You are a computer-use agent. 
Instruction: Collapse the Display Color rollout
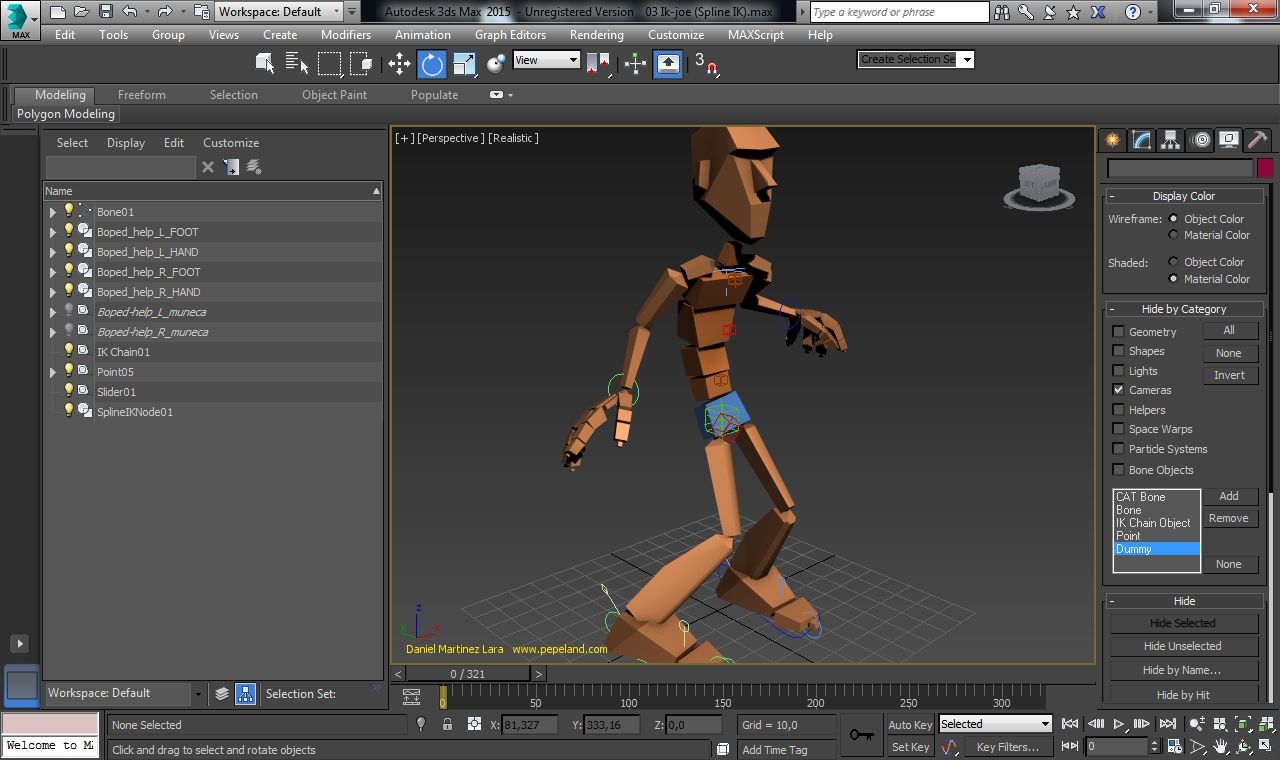[1184, 196]
